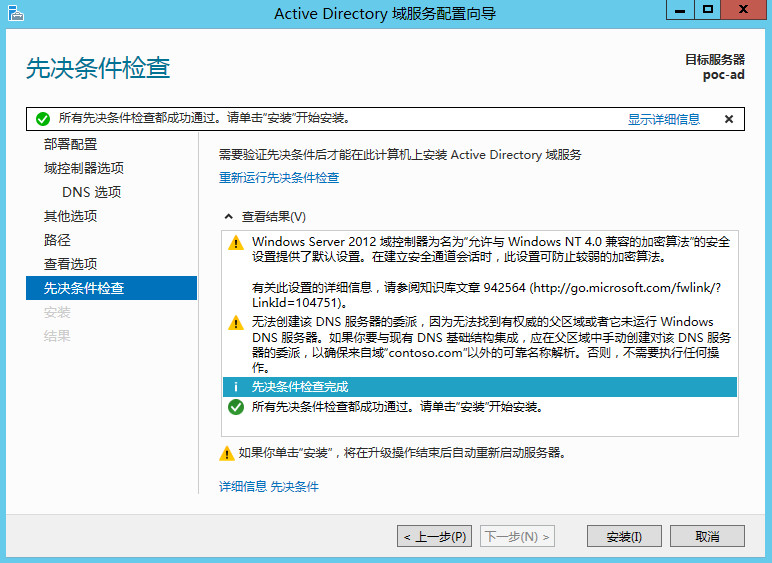This screenshot has width=772, height=563.
Task: Click result text 所有先决条件检查都成功通过 in list
Action: coord(397,407)
